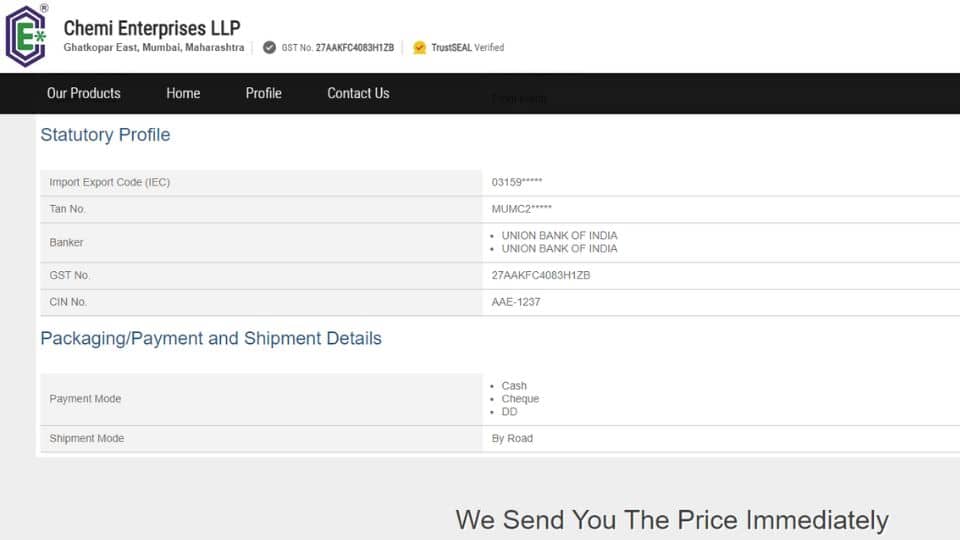This screenshot has width=960, height=540.
Task: Click the GST number in the header
Action: pyautogui.click(x=354, y=47)
